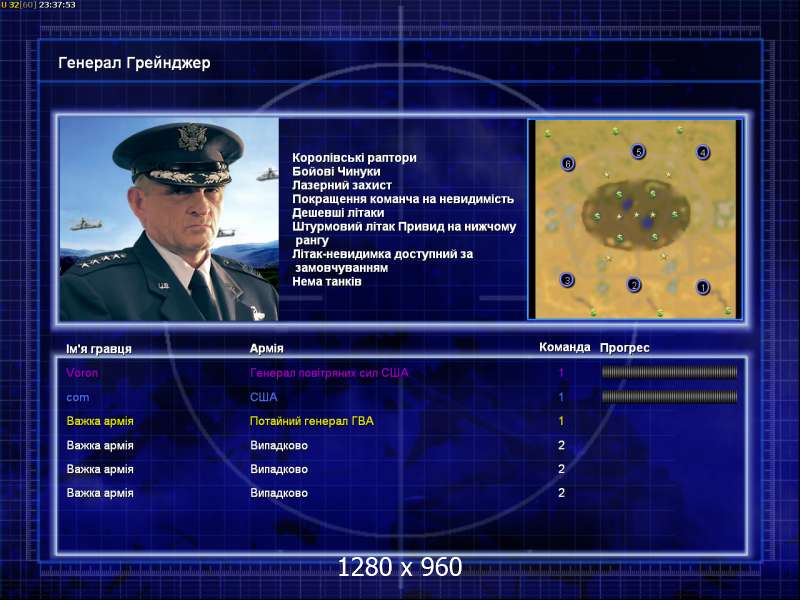Click the 'Прогрес' column header
Screen dimensions: 800x600
coord(624,348)
